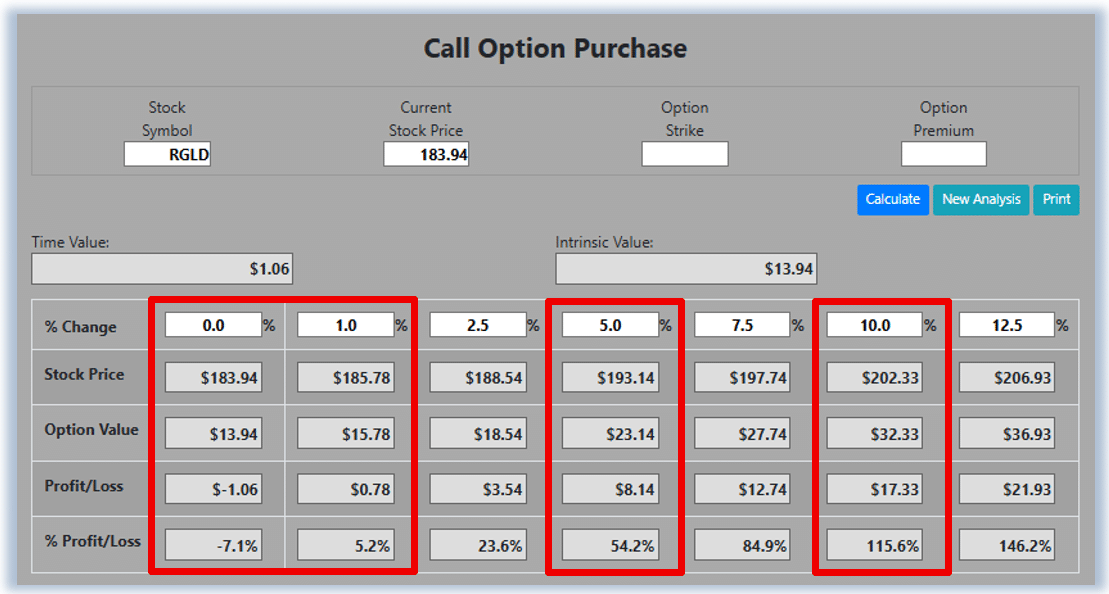Image resolution: width=1109 pixels, height=594 pixels.
Task: Focus the Stock Symbol field showing RGLD
Action: tap(168, 154)
